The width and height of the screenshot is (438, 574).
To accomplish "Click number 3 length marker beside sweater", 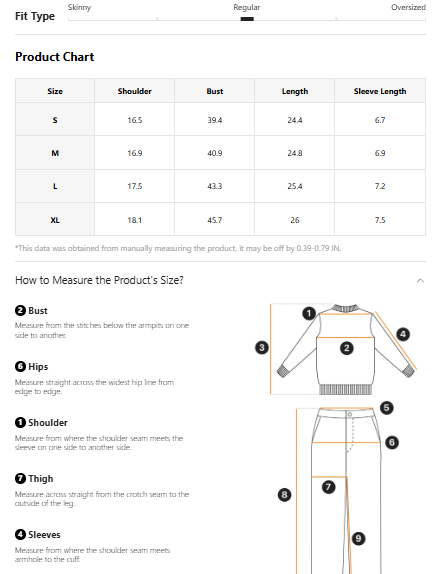I will [x=262, y=347].
